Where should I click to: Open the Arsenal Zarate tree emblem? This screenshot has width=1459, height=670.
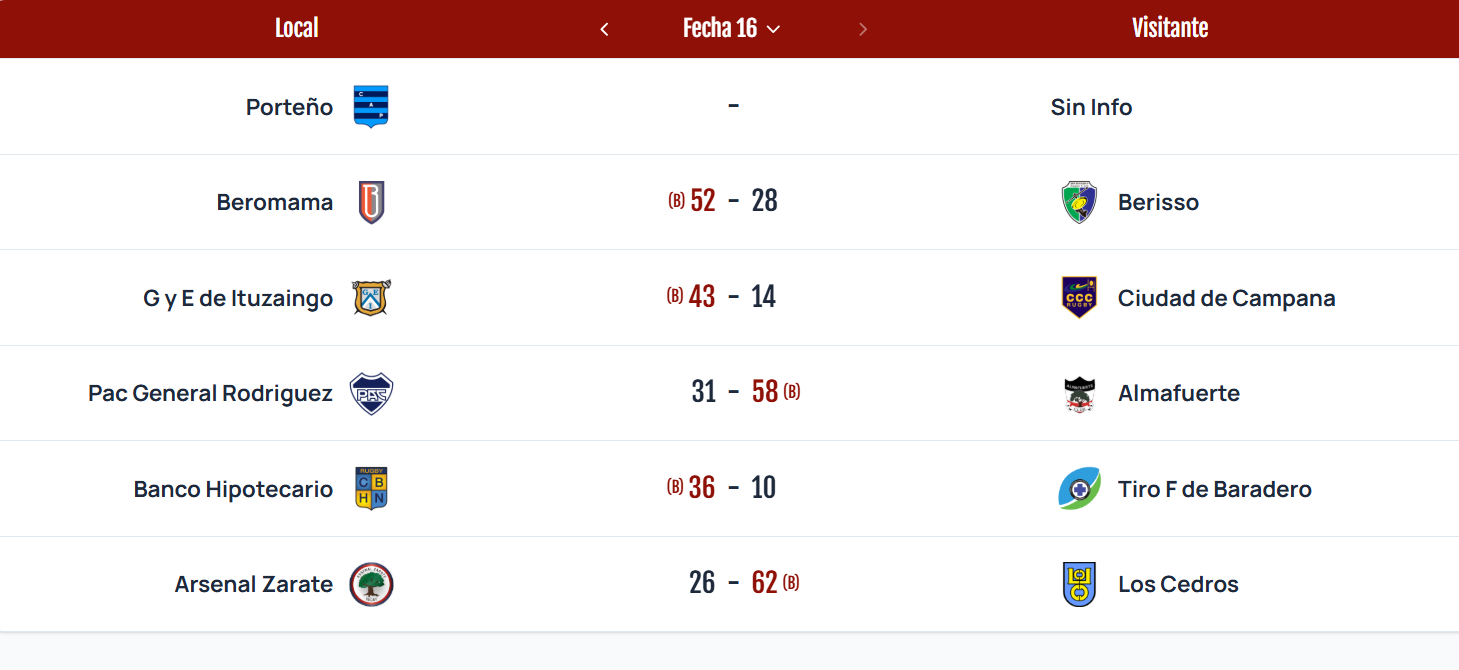(371, 584)
